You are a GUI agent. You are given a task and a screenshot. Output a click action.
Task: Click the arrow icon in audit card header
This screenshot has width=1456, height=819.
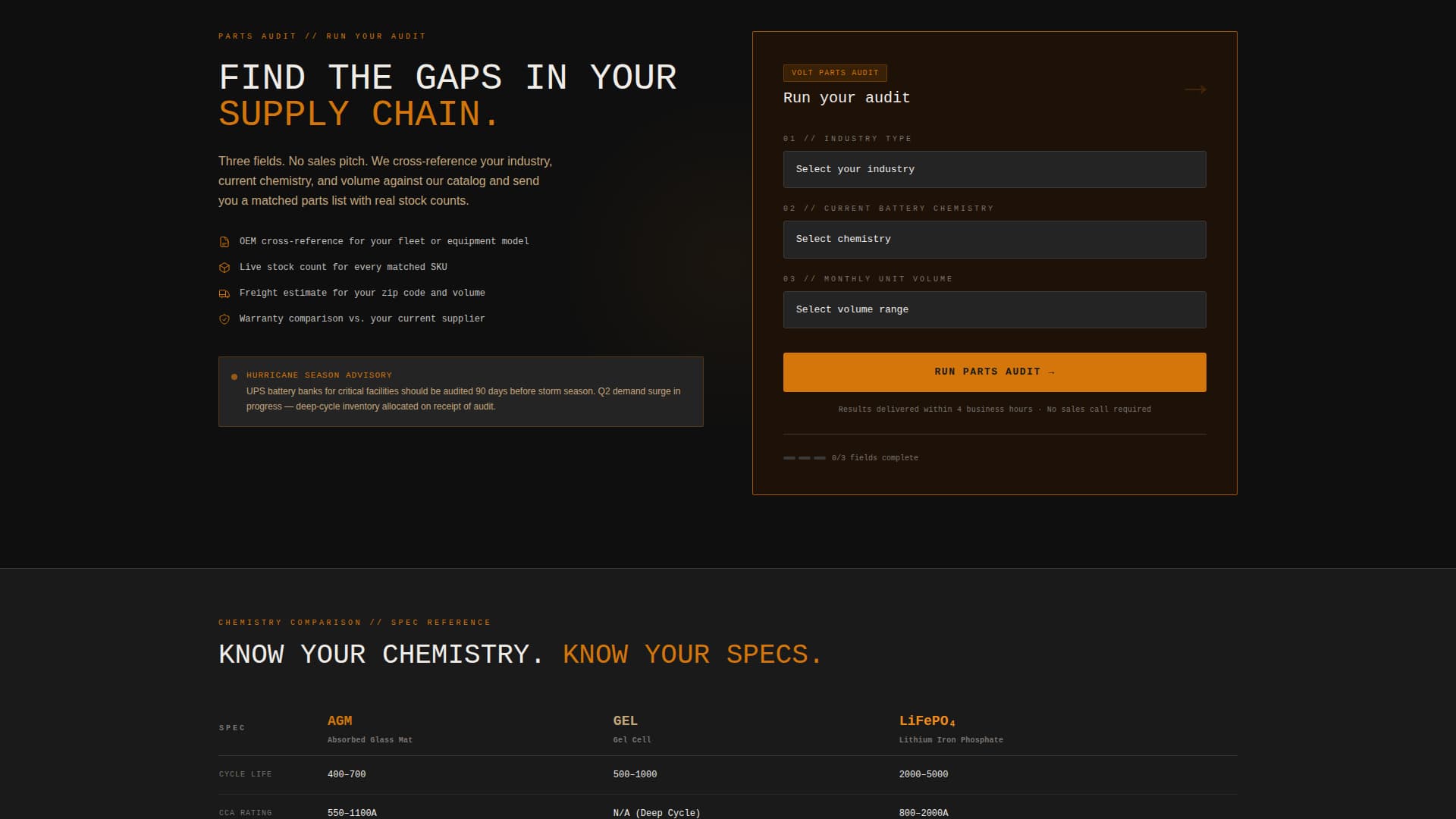click(x=1195, y=89)
